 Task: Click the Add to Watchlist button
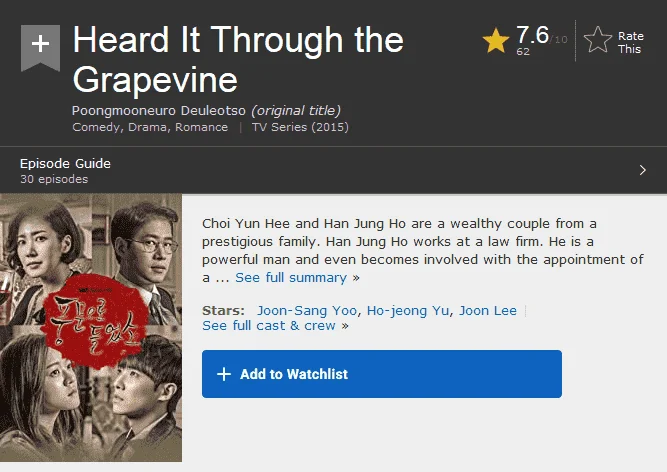point(382,374)
